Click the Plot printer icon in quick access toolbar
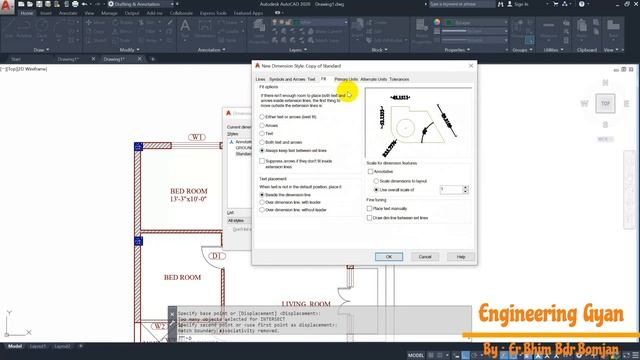 point(75,4)
